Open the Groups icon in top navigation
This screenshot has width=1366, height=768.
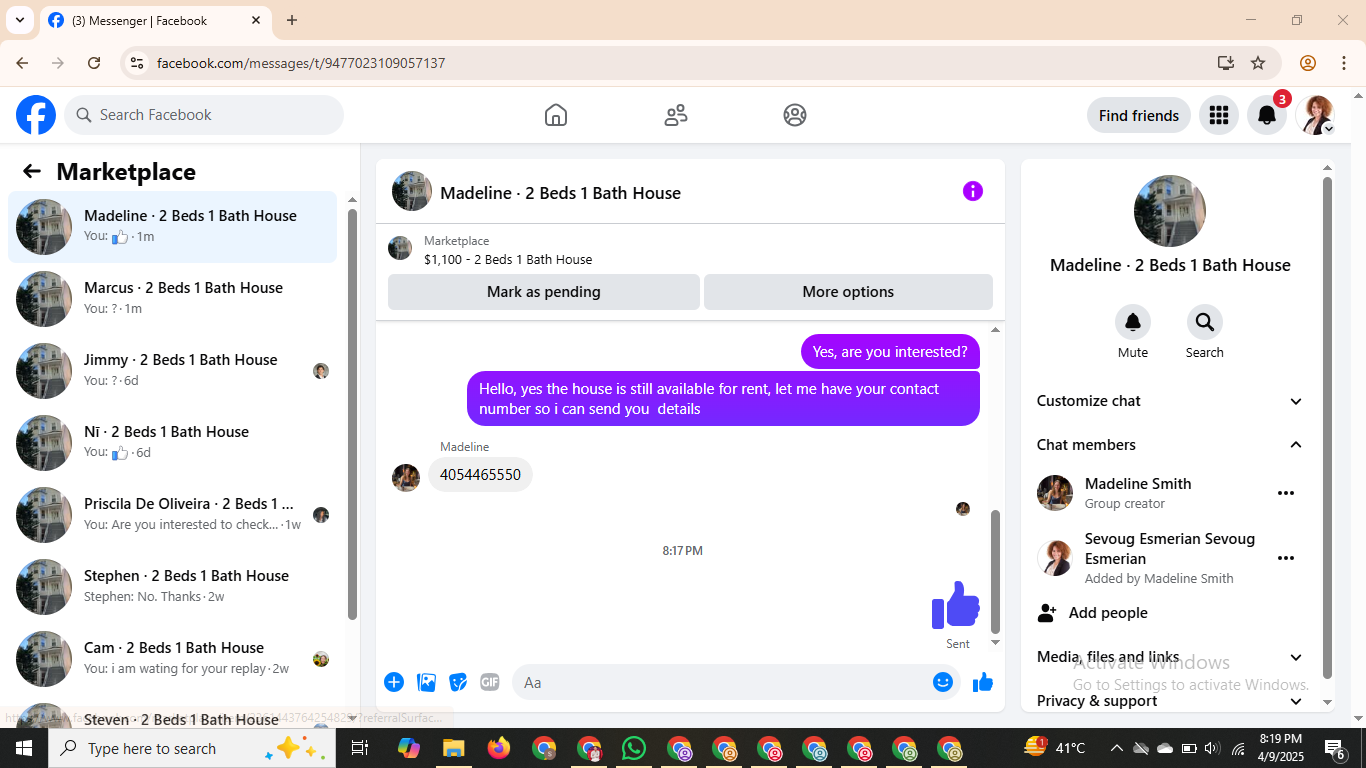point(795,115)
